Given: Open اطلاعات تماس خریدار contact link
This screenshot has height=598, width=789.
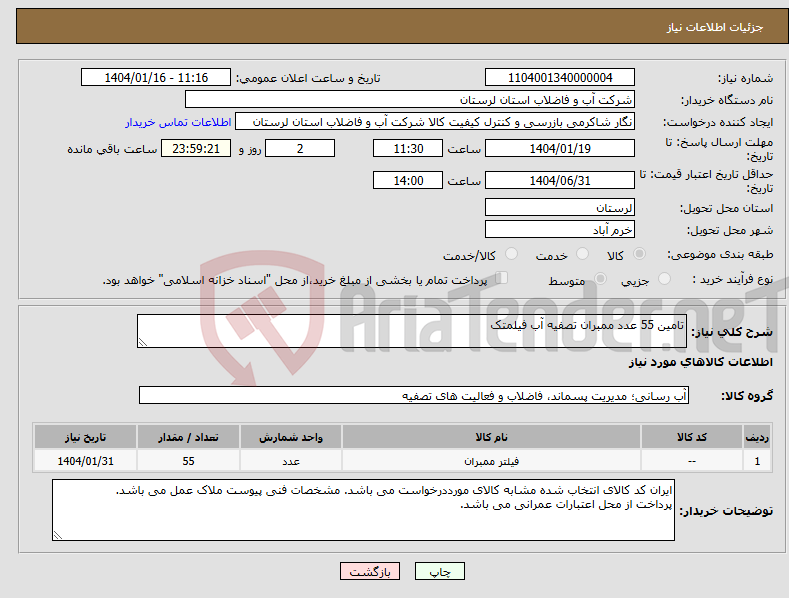Looking at the screenshot, I should [178, 122].
